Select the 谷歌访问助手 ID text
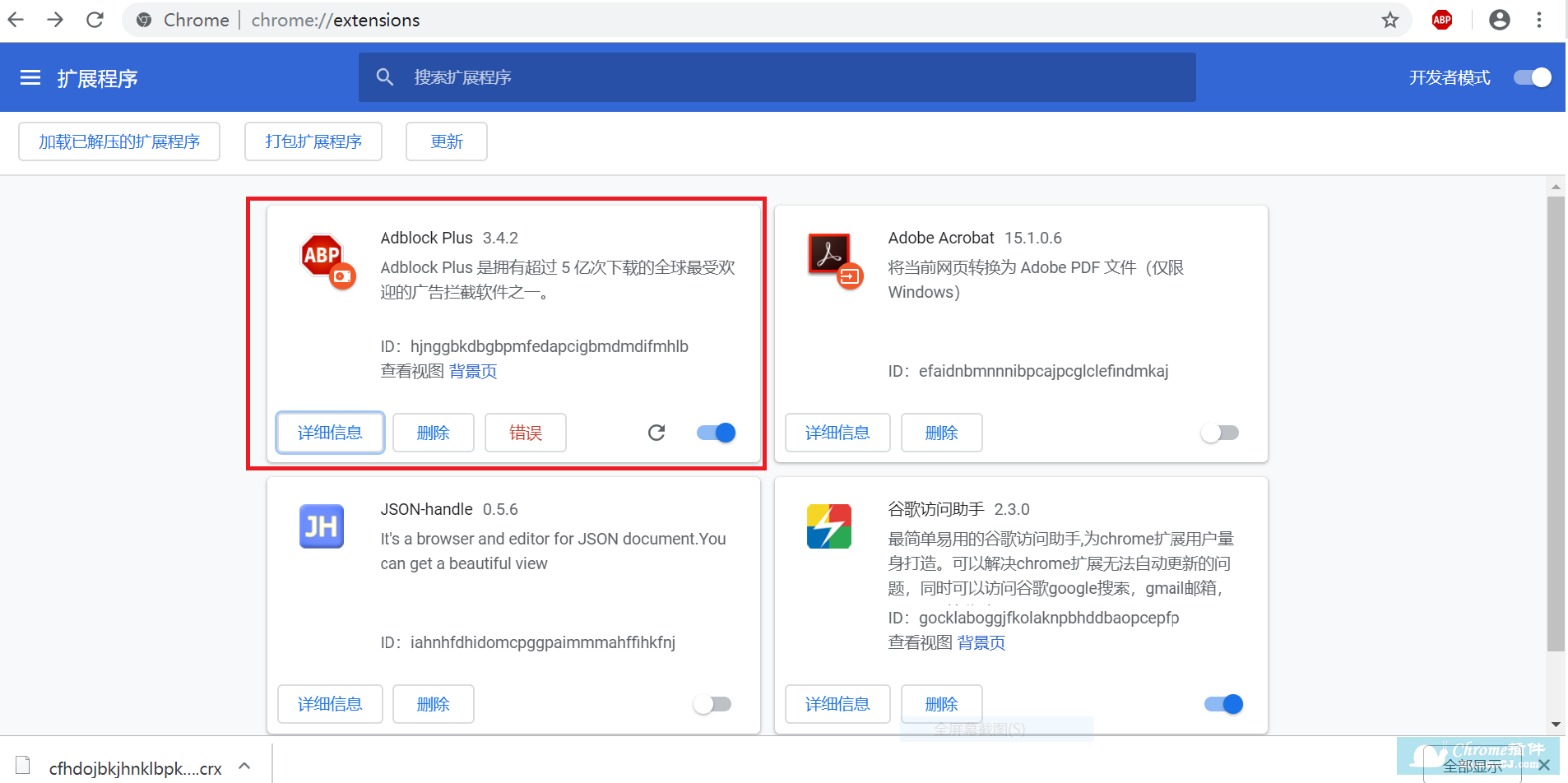 [x=1033, y=618]
